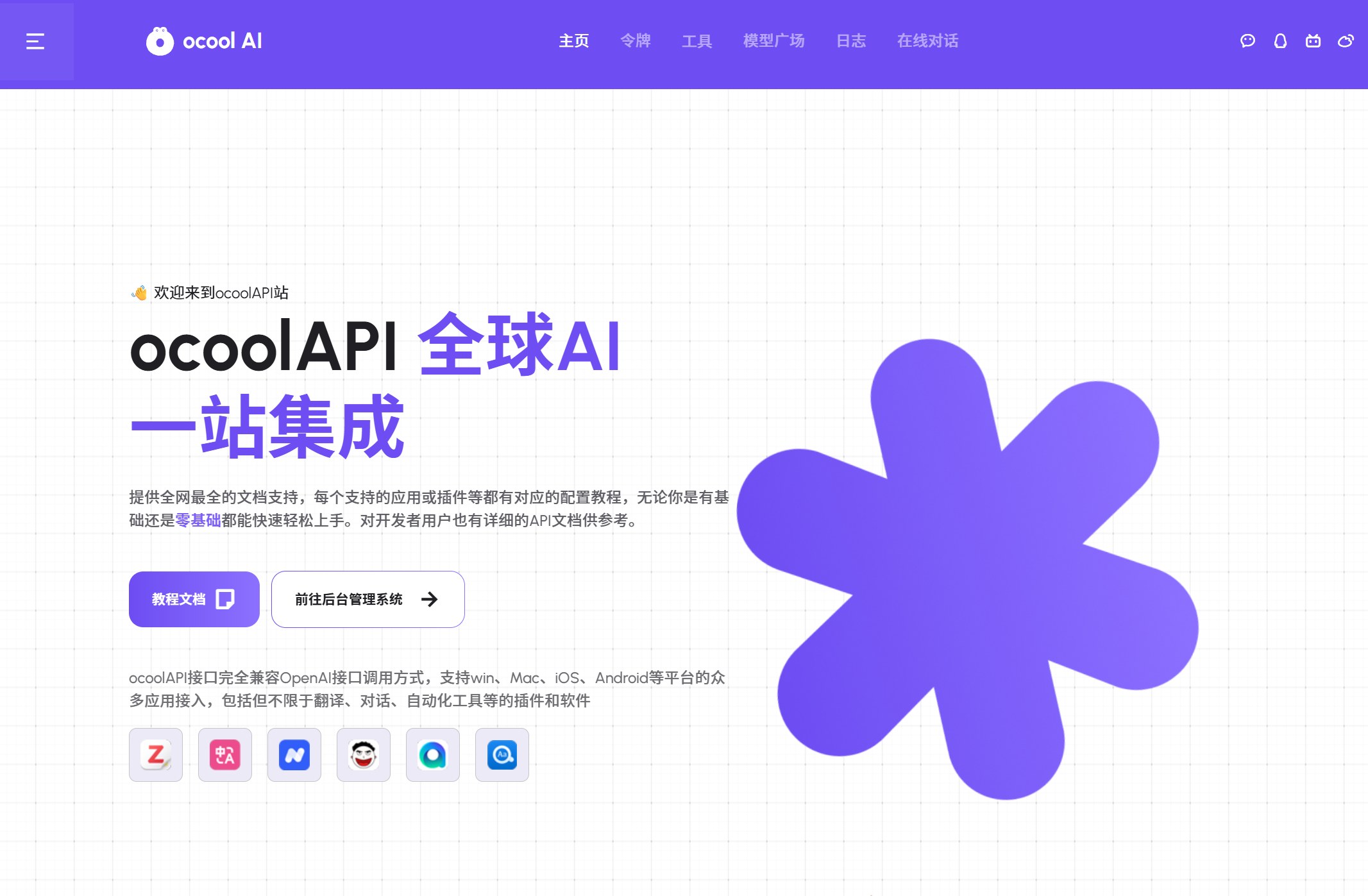The image size is (1368, 896).
Task: Open the 在线对话 nav tab
Action: click(x=928, y=41)
